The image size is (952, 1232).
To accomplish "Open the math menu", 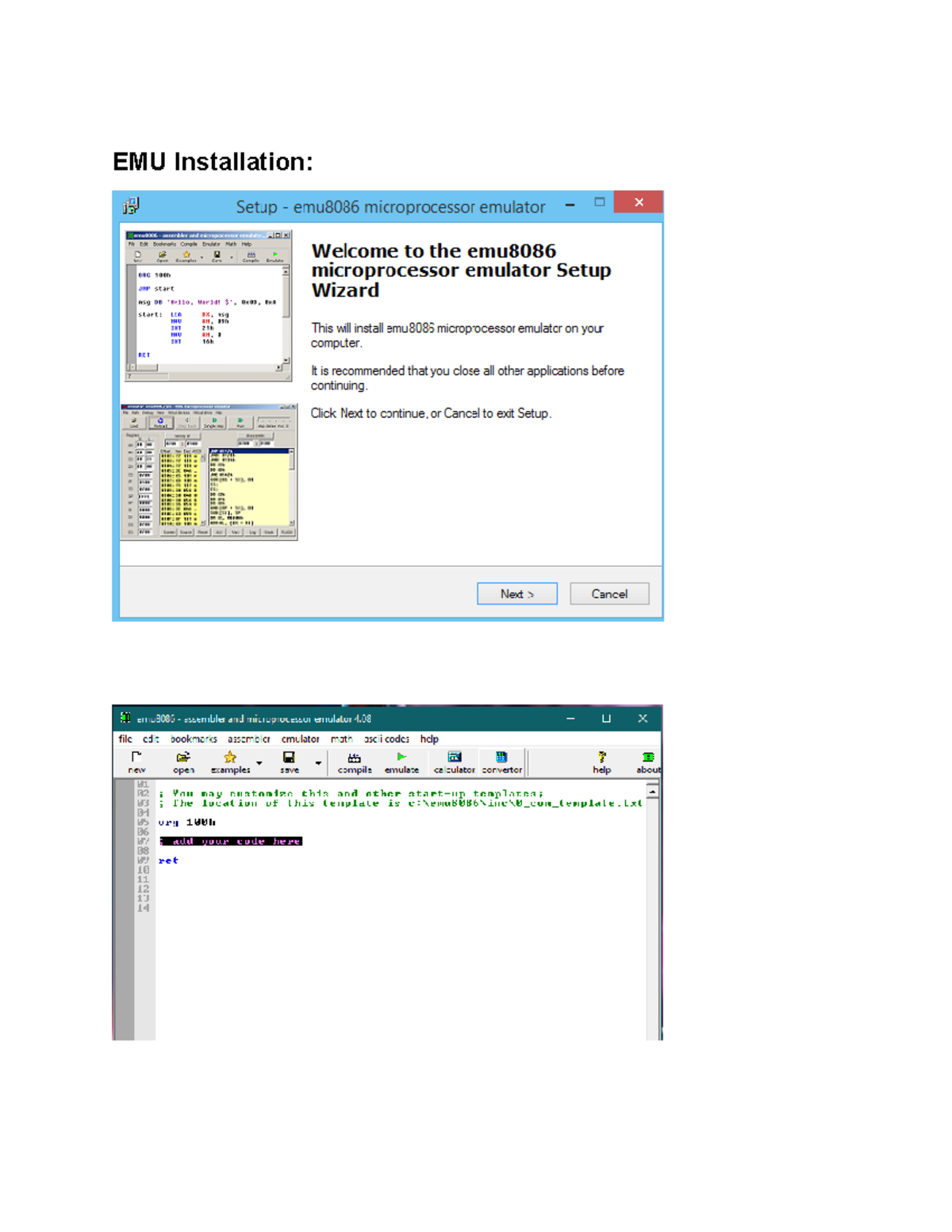I will [x=342, y=739].
